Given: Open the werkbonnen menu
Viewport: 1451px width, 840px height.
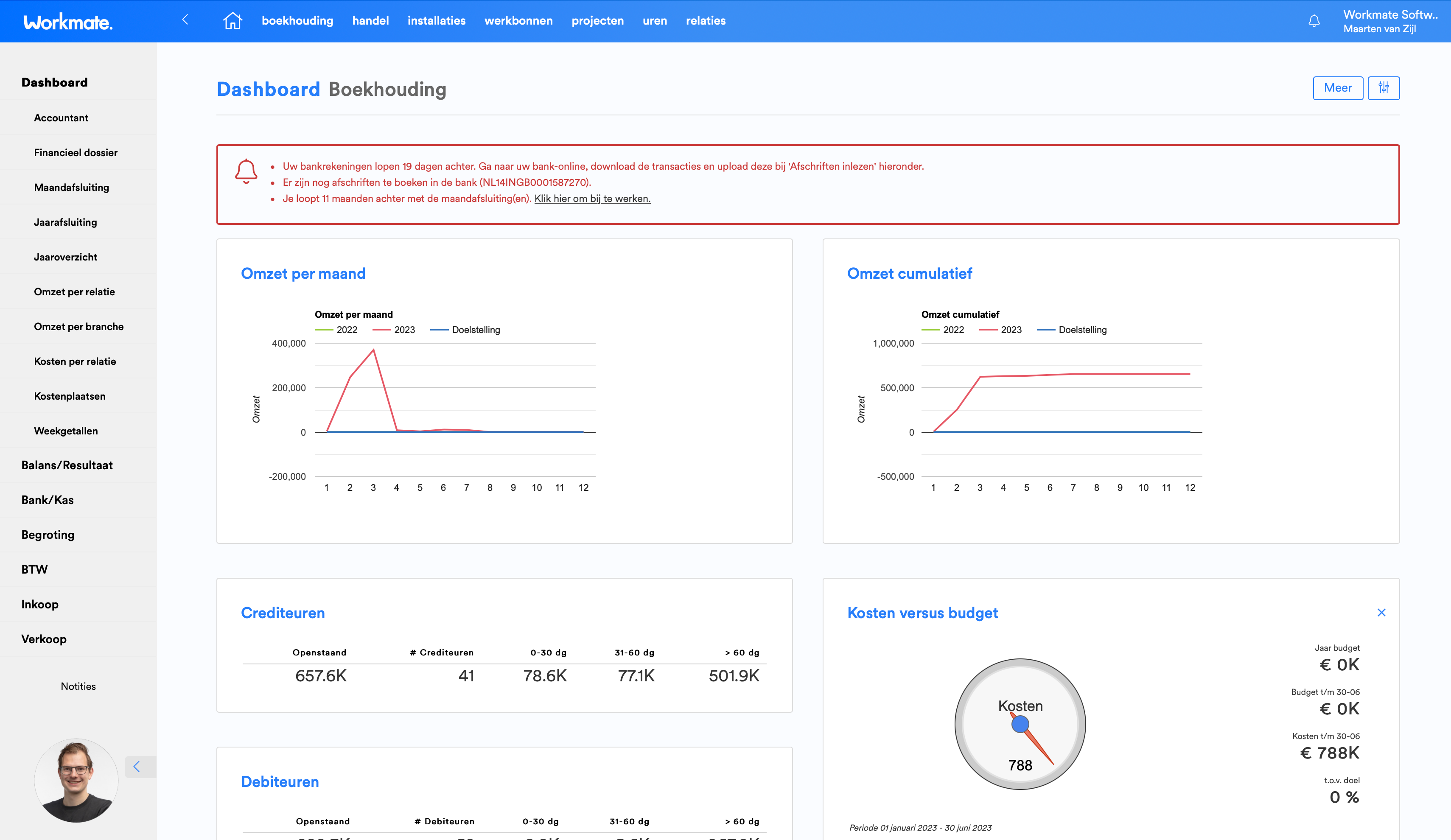Looking at the screenshot, I should tap(518, 21).
